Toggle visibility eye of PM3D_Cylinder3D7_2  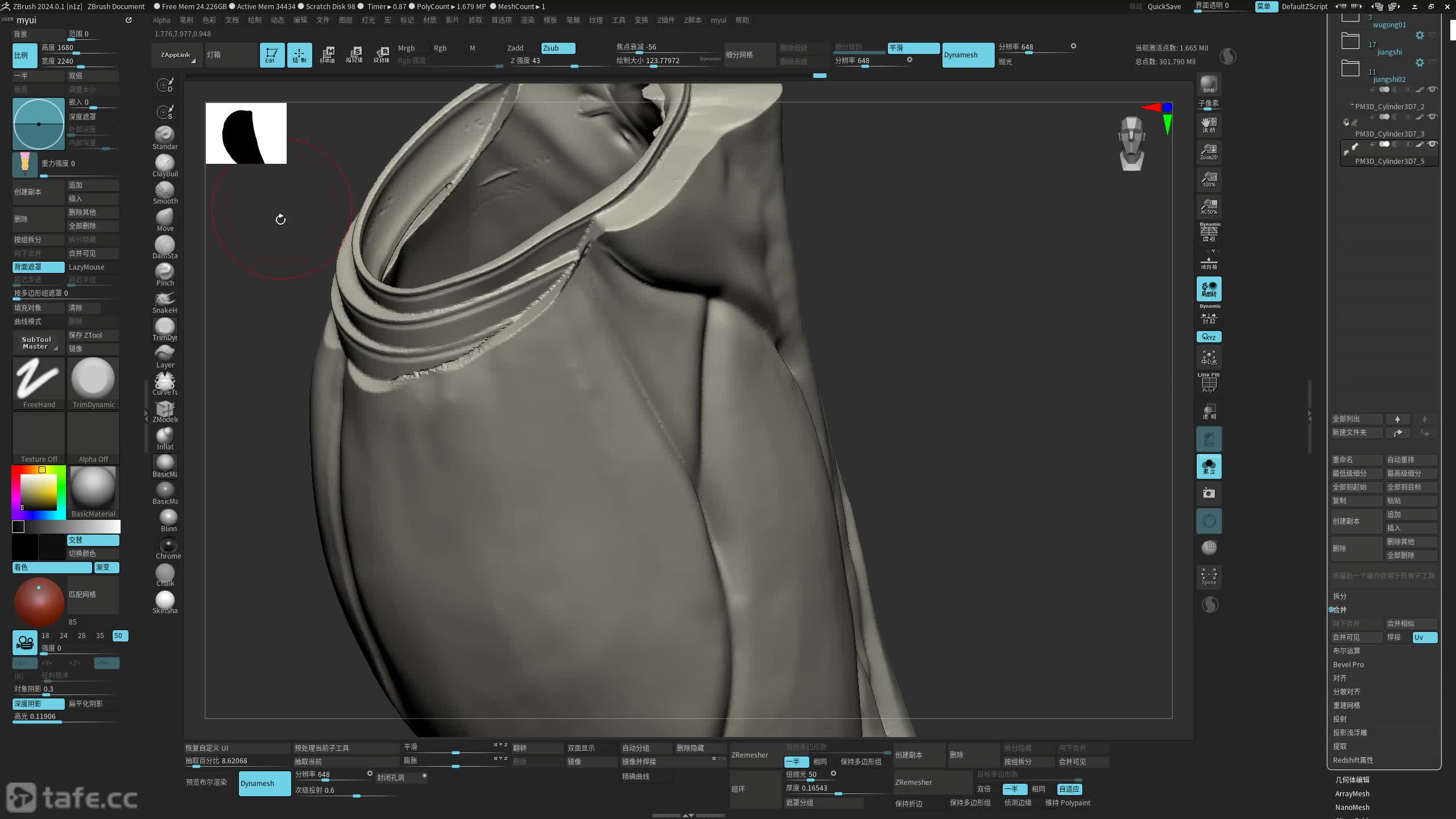(1432, 89)
